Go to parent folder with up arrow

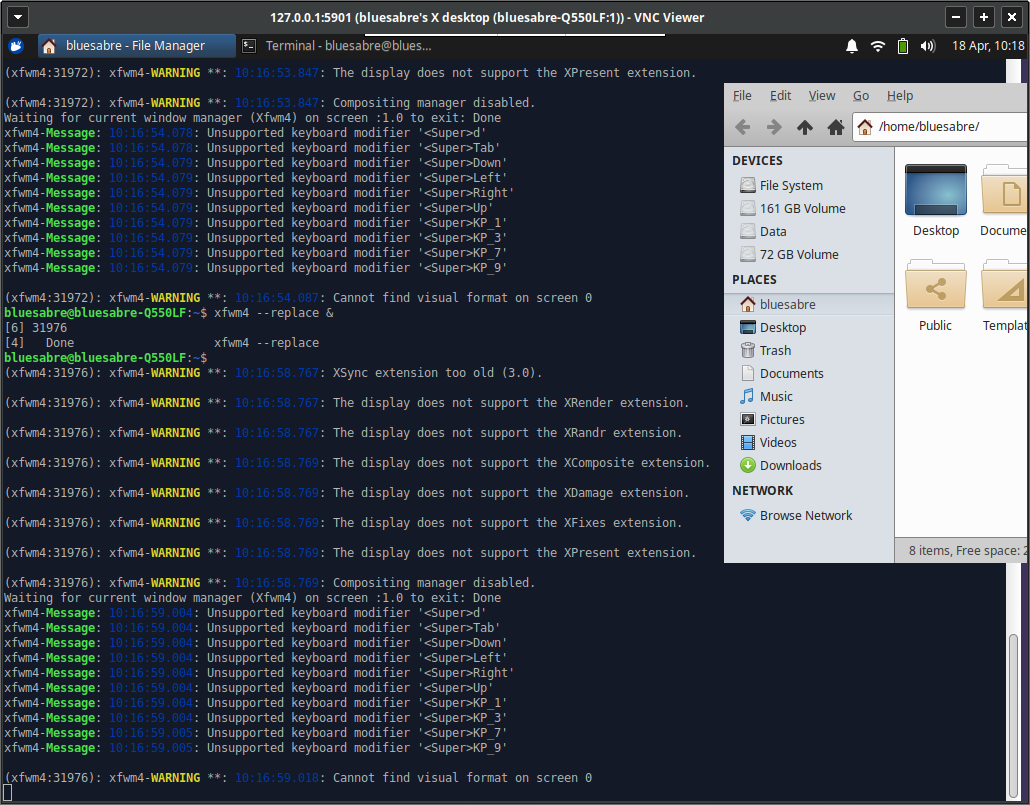[x=804, y=127]
